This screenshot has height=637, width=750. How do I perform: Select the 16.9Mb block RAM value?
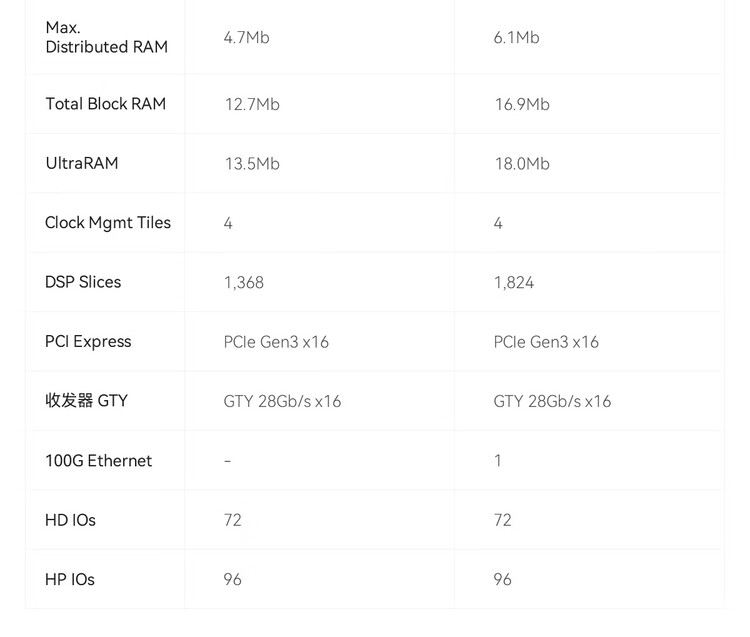(x=522, y=104)
